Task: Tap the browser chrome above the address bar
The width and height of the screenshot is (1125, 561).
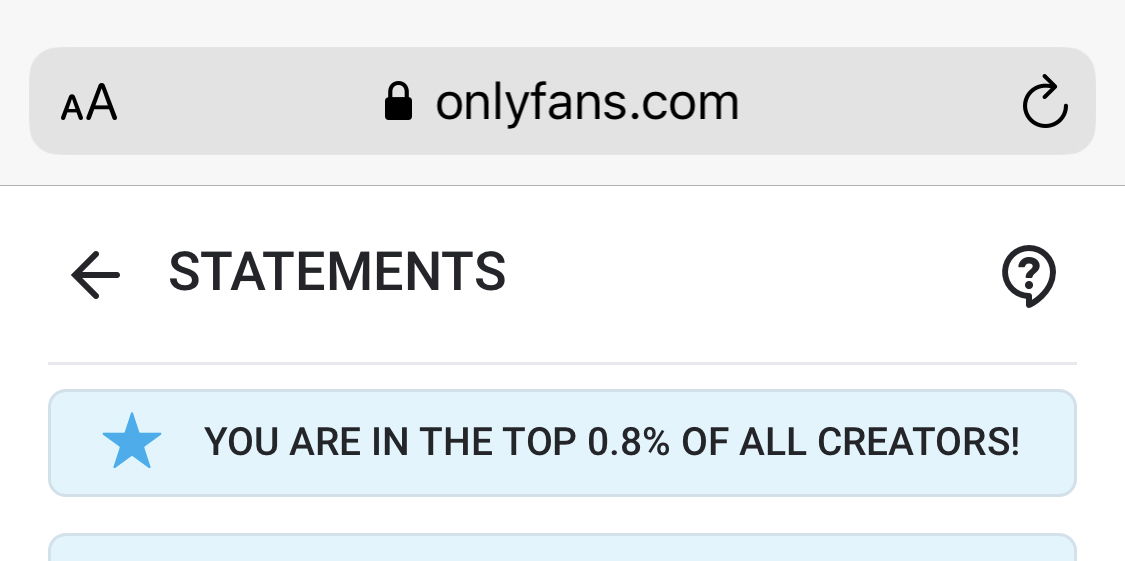Action: pos(562,22)
